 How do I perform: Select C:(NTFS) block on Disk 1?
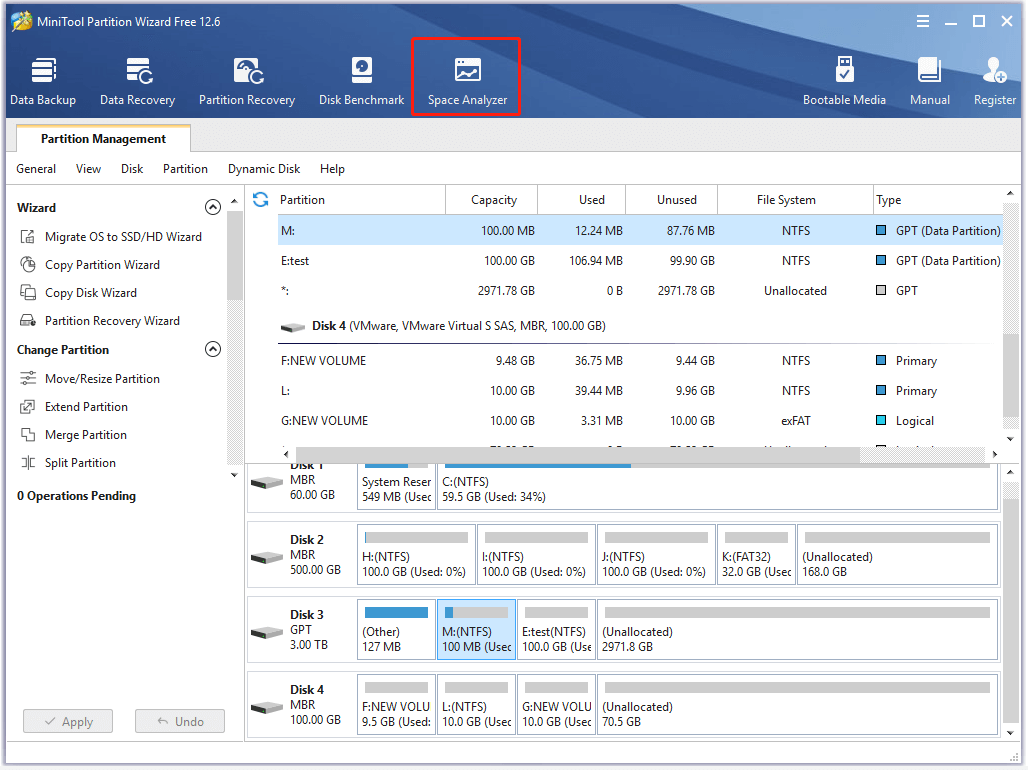click(717, 487)
